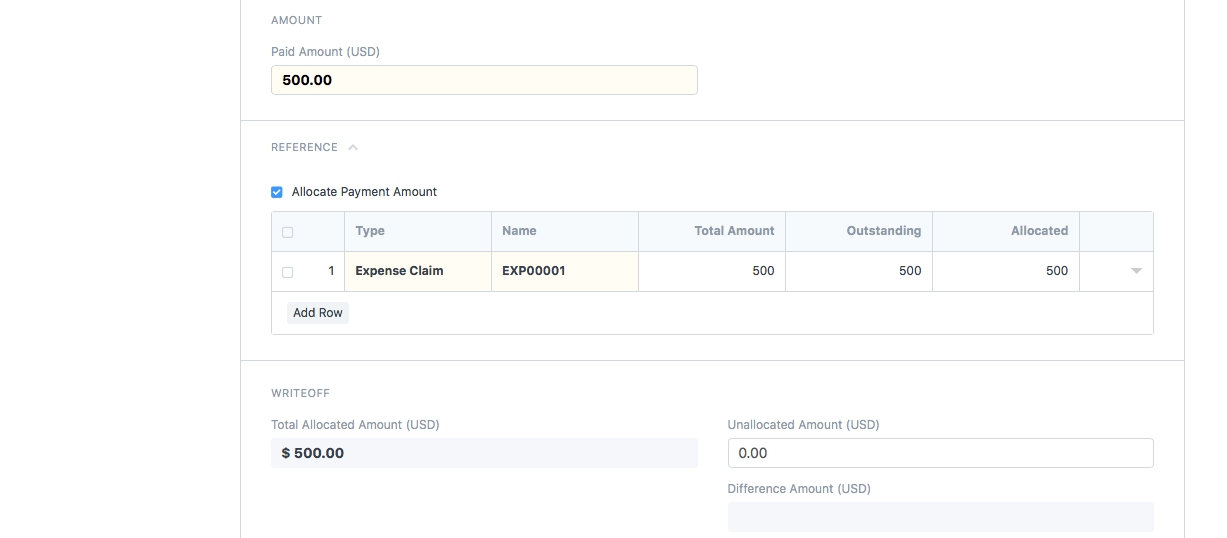Click the Expense Claim type cell
Image resolution: width=1227 pixels, height=538 pixels.
[418, 271]
